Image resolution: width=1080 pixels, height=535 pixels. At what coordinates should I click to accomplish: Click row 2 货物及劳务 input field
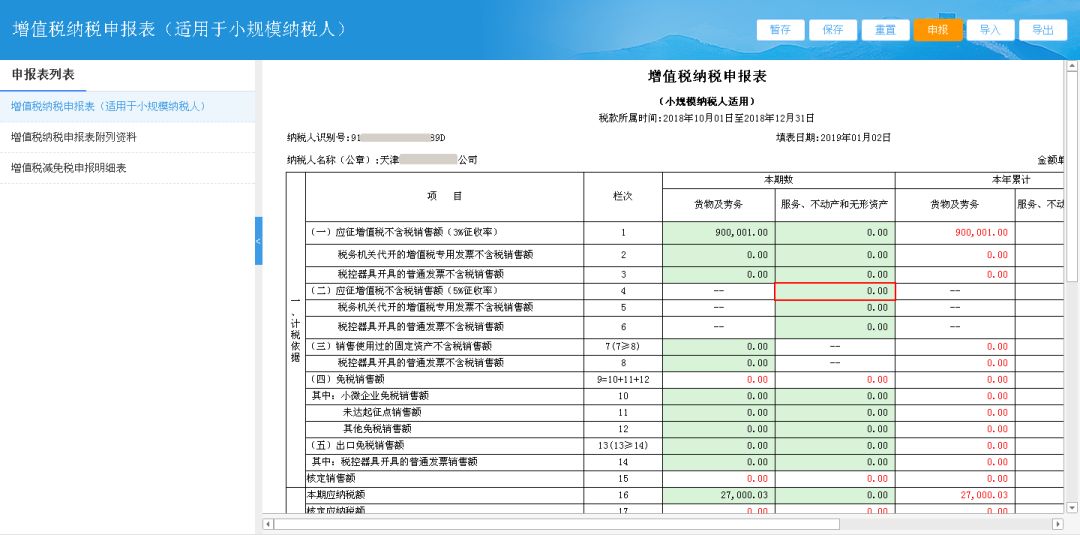(x=718, y=255)
